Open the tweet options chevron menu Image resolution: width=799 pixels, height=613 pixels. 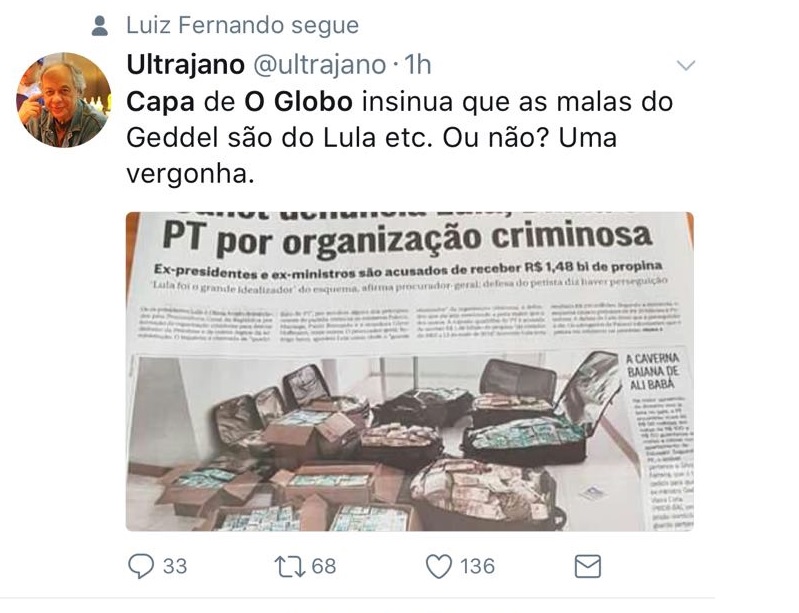pos(686,65)
